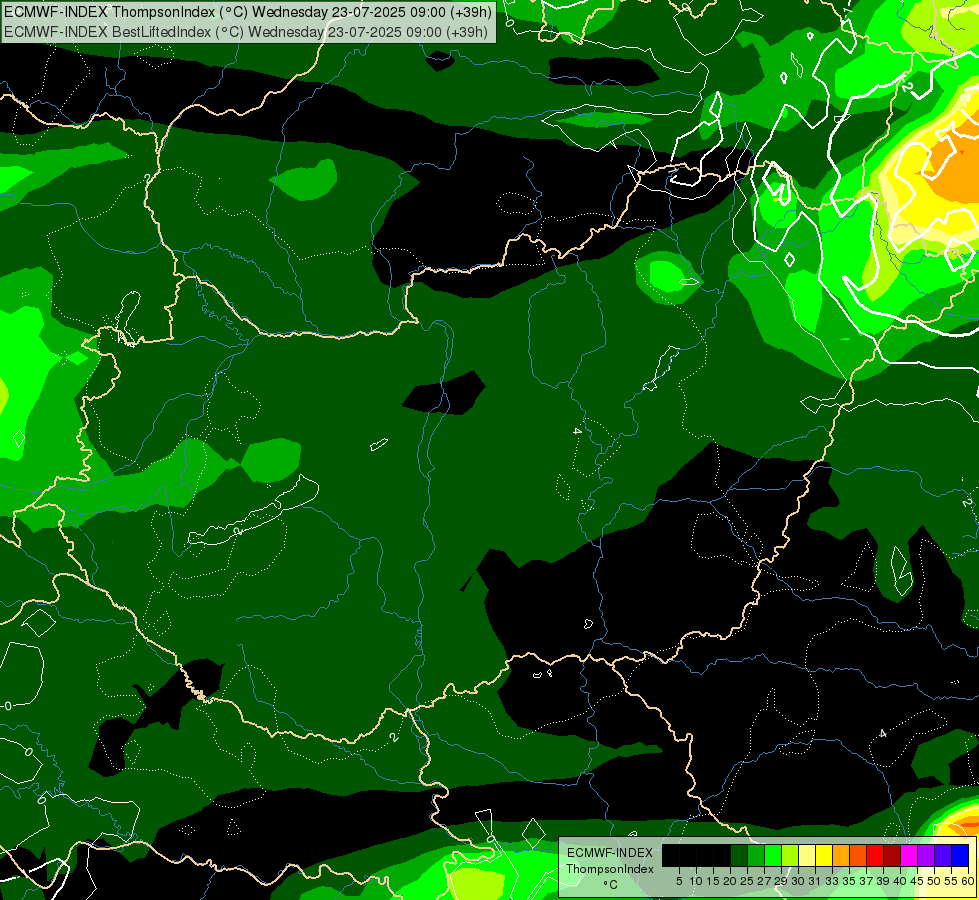Image resolution: width=979 pixels, height=900 pixels.
Task: Click the legend tick value 33
Action: [x=832, y=881]
